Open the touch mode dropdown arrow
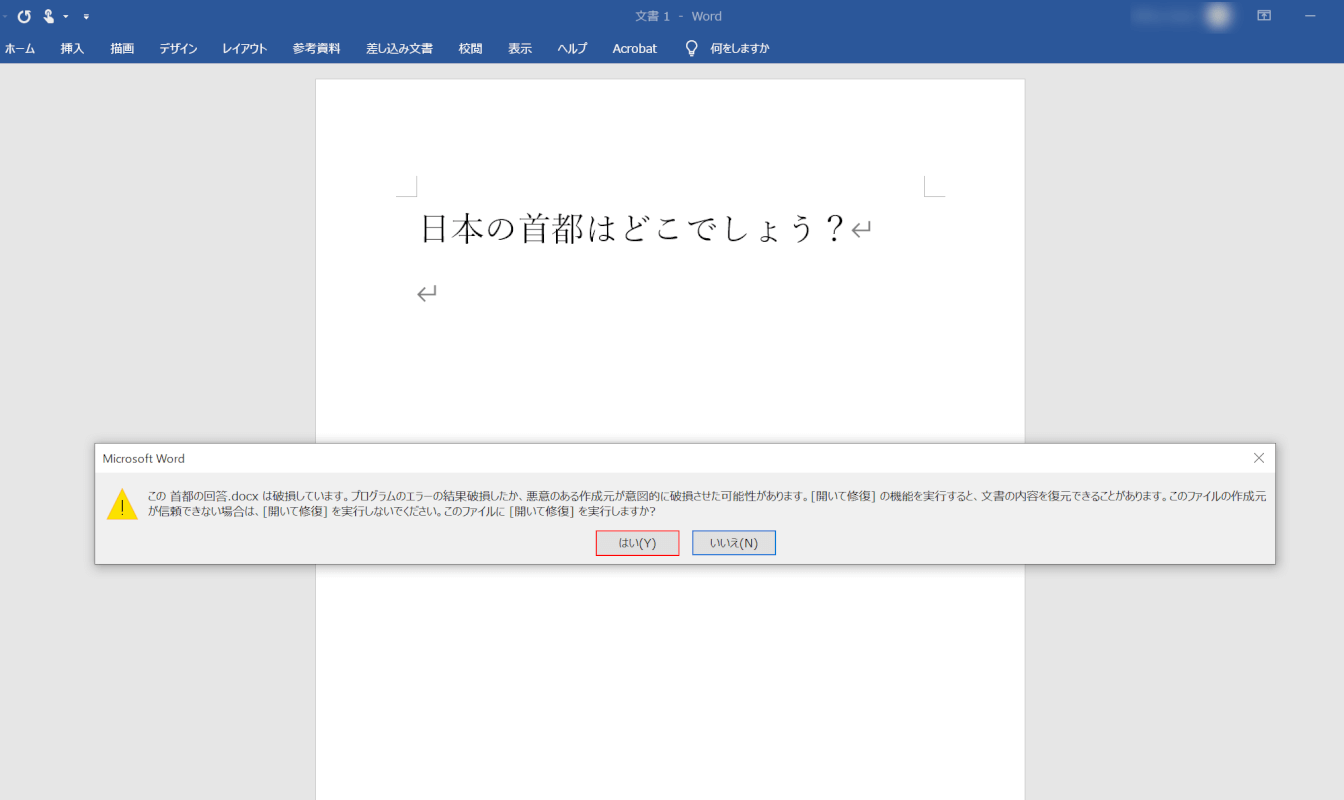Screen dimensions: 1344x800 (x=66, y=17)
